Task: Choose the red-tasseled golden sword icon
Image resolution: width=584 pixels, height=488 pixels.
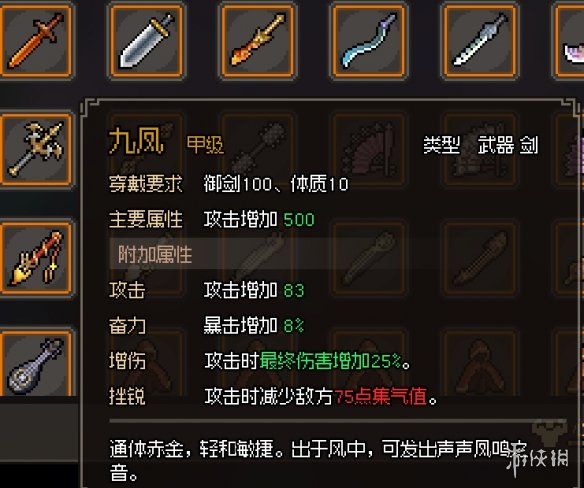Action: coord(36,258)
